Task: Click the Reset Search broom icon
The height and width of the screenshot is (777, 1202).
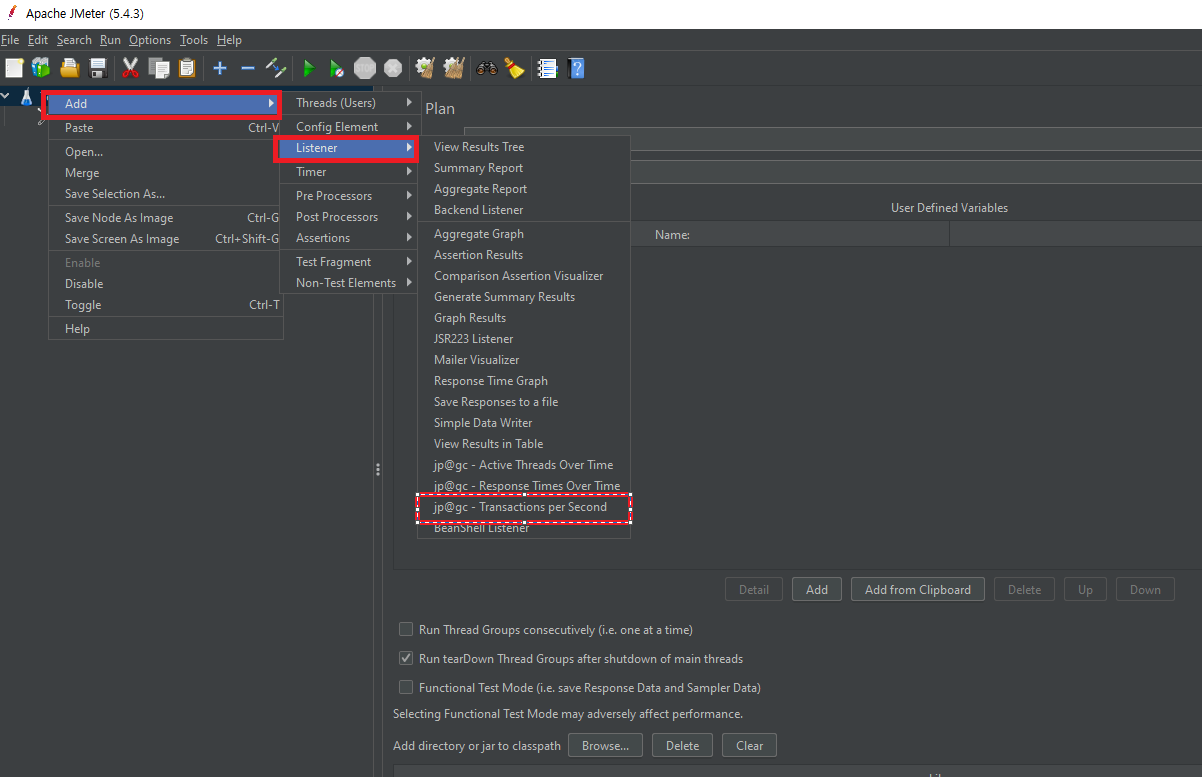Action: pos(514,68)
